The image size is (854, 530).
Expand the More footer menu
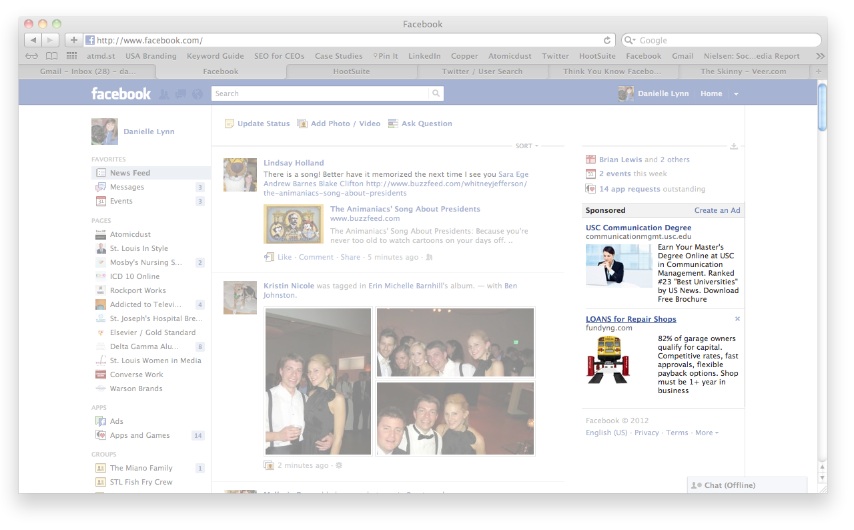(706, 432)
